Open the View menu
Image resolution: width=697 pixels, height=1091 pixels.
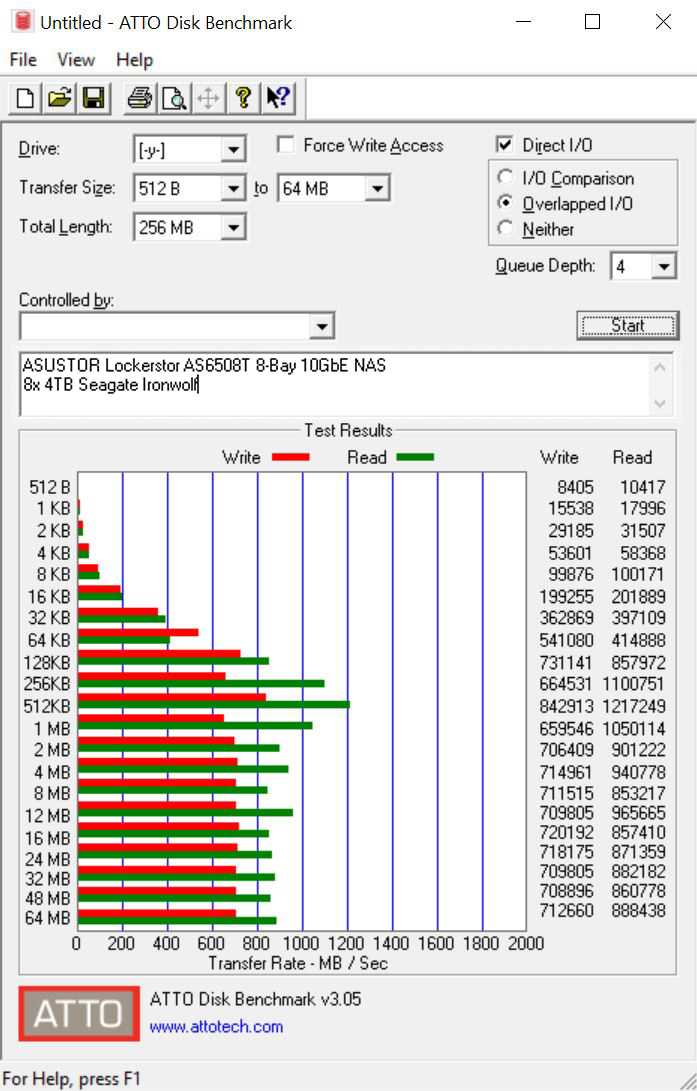pos(76,60)
